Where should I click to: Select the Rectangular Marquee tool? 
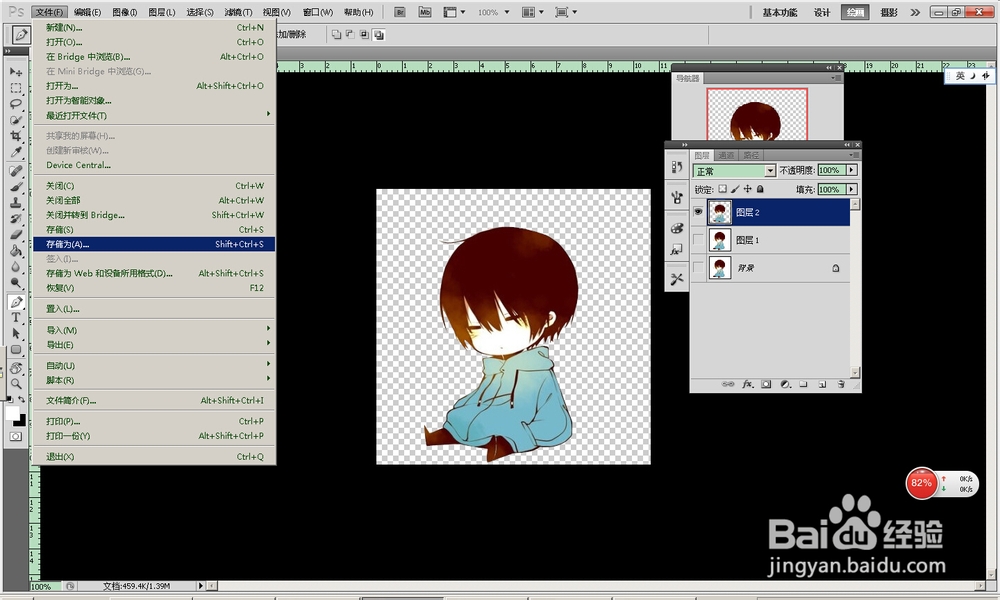16,88
